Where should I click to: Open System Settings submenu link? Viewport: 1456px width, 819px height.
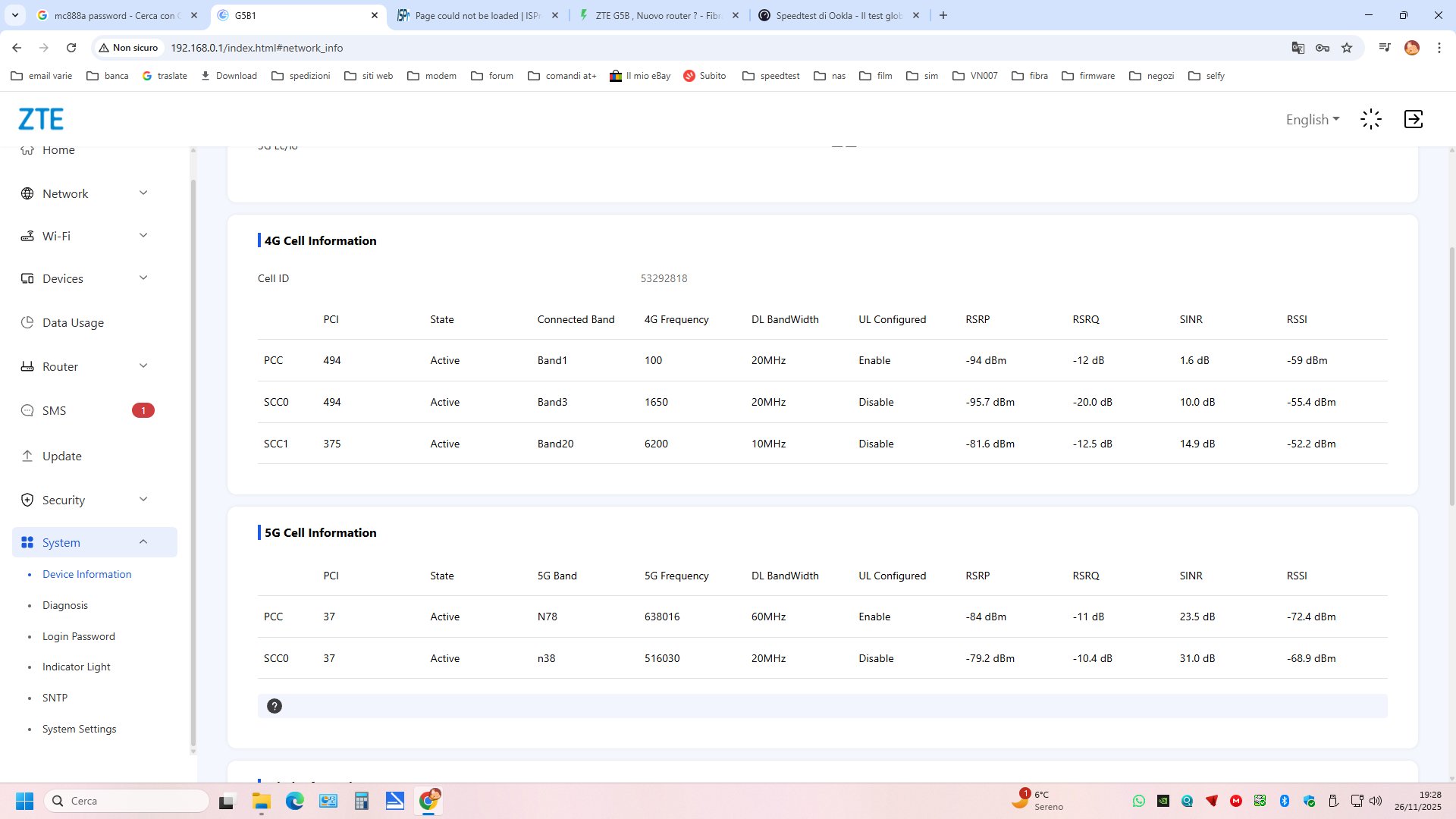(x=79, y=729)
